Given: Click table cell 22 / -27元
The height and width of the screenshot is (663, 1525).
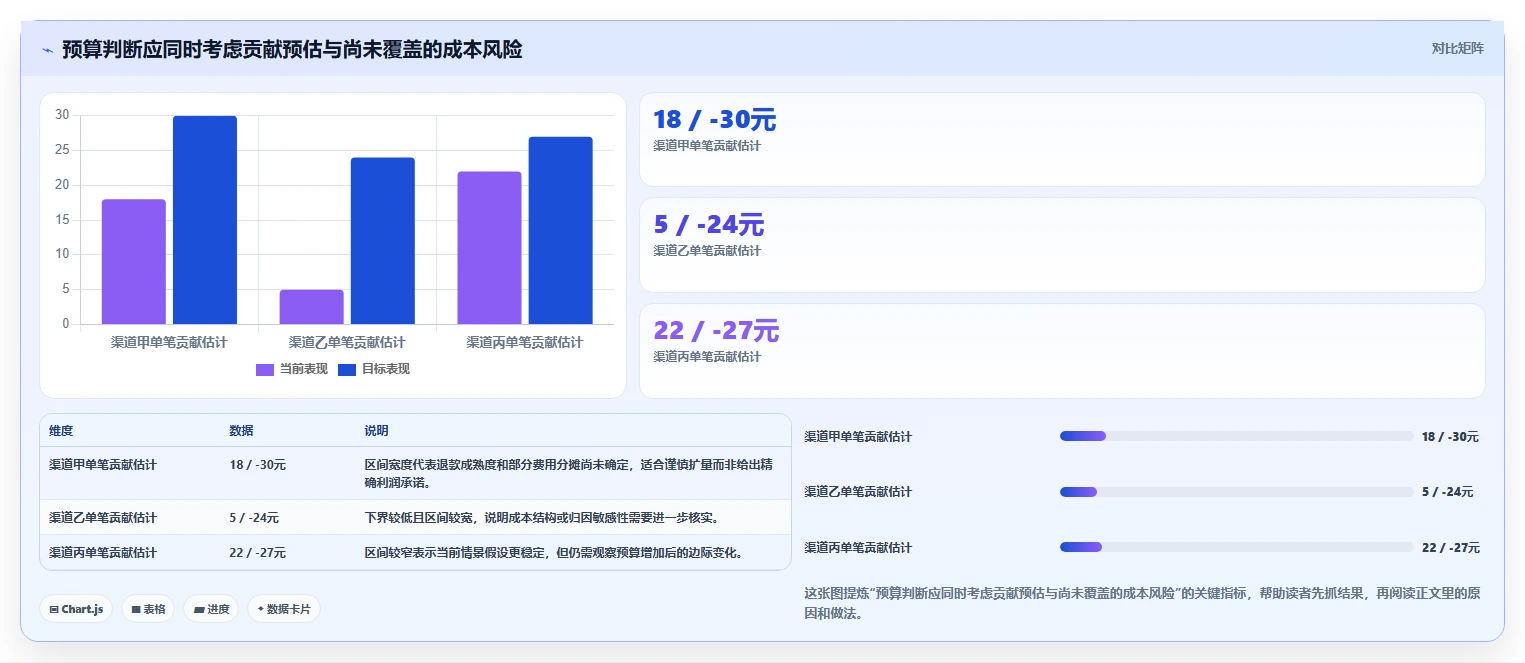Looking at the screenshot, I should click(x=258, y=553).
